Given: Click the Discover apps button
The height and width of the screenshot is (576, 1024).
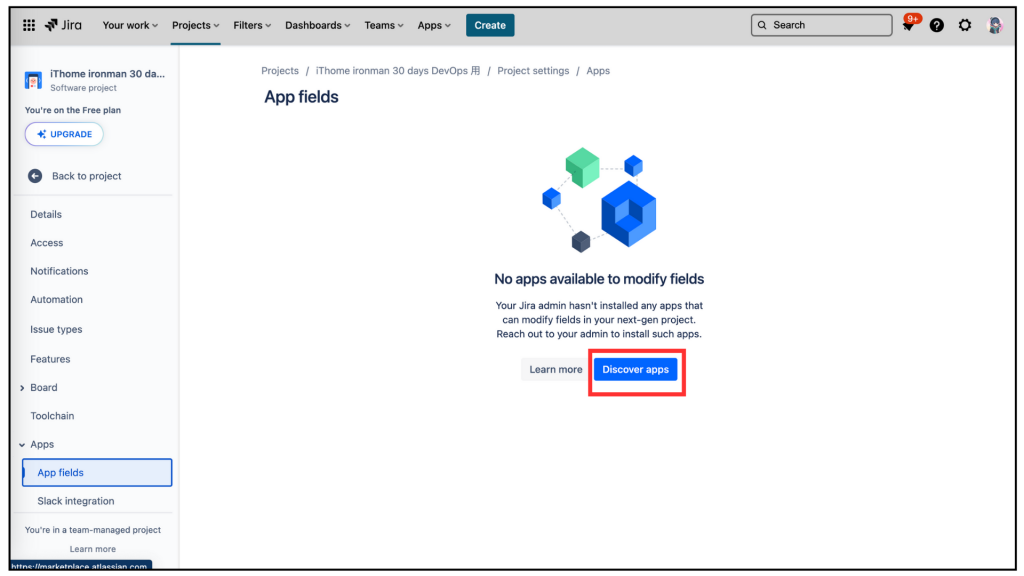Looking at the screenshot, I should coord(635,370).
